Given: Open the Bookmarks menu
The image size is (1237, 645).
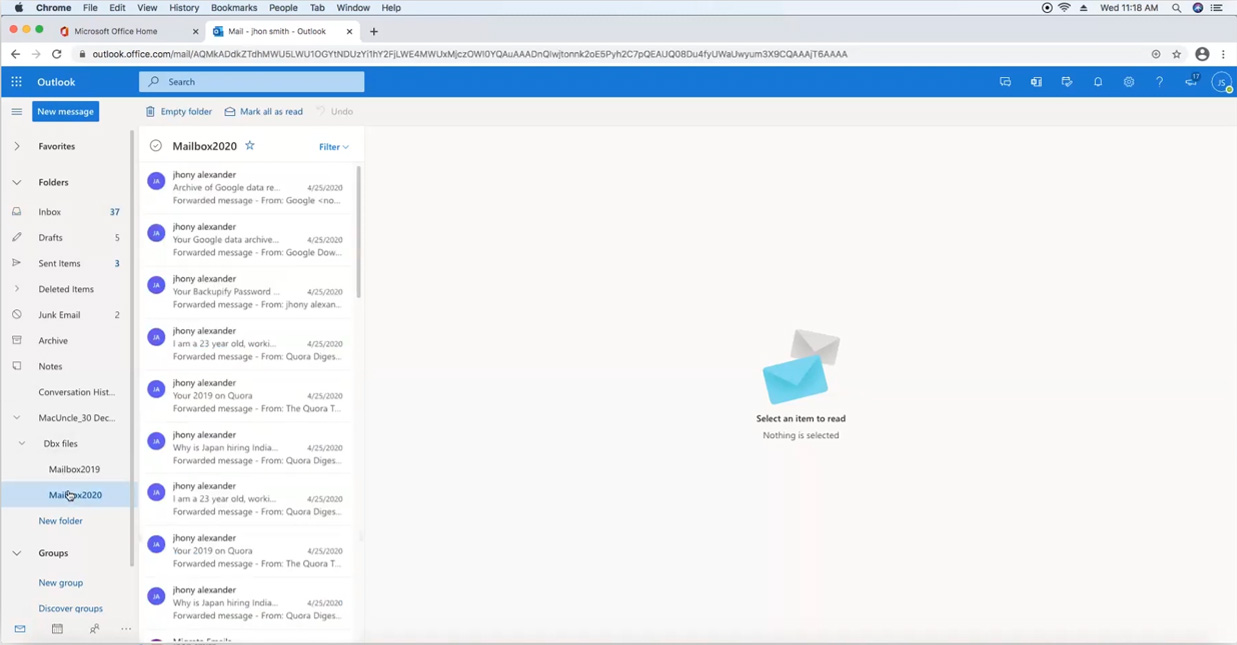Looking at the screenshot, I should click(233, 7).
